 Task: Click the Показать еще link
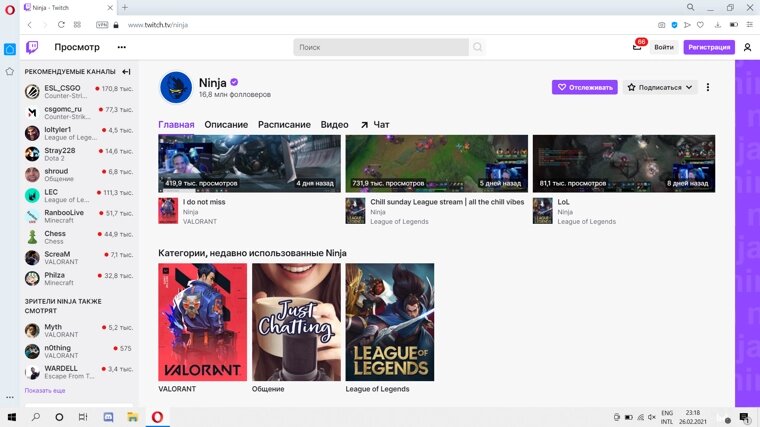pyautogui.click(x=45, y=390)
